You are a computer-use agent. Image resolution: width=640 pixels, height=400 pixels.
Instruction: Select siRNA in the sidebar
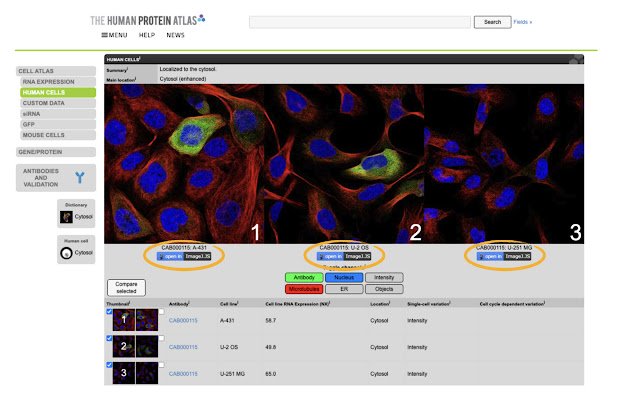click(58, 113)
